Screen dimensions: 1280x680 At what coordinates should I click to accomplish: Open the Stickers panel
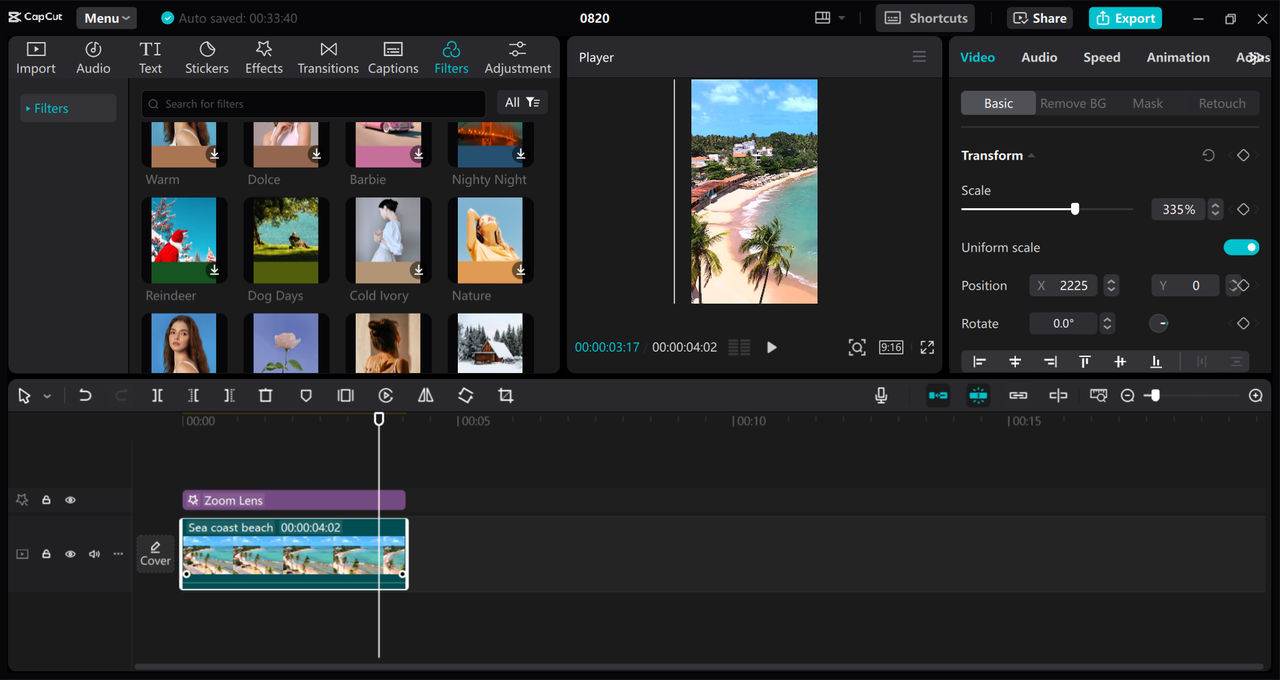pos(207,58)
